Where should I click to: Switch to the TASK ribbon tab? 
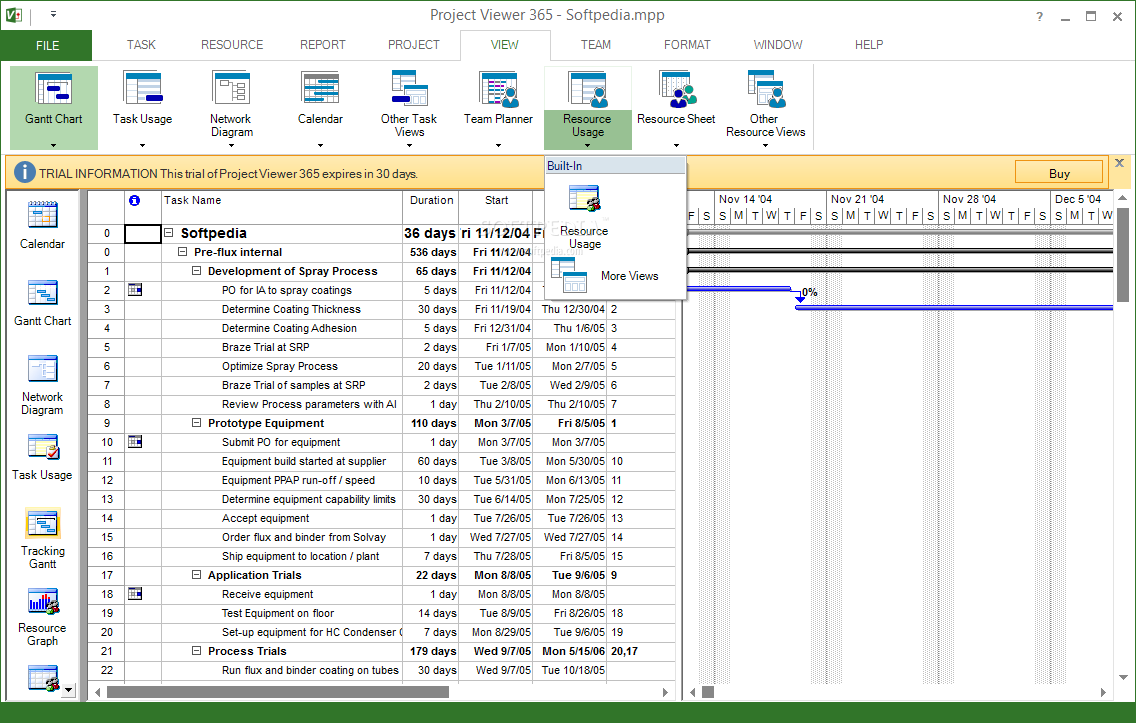click(141, 45)
